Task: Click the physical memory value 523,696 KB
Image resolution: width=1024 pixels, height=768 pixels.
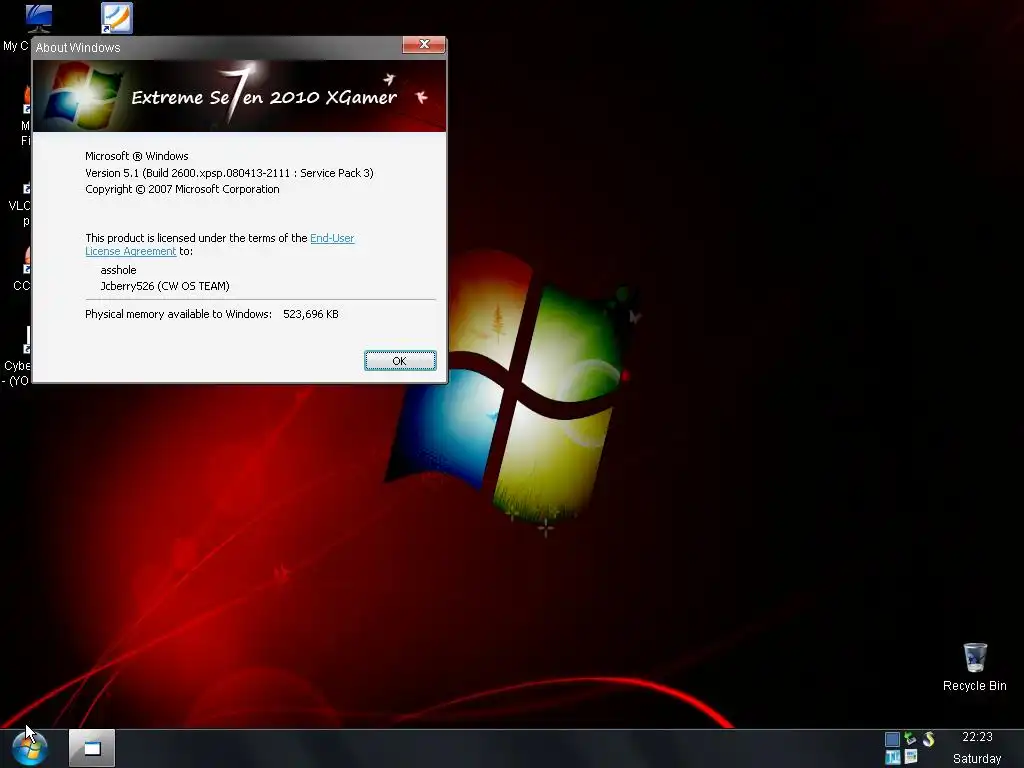Action: click(311, 314)
